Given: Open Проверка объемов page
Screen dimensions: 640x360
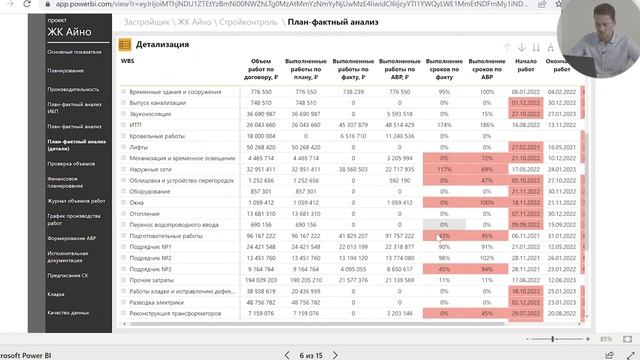Looking at the screenshot, I should click(x=71, y=164).
